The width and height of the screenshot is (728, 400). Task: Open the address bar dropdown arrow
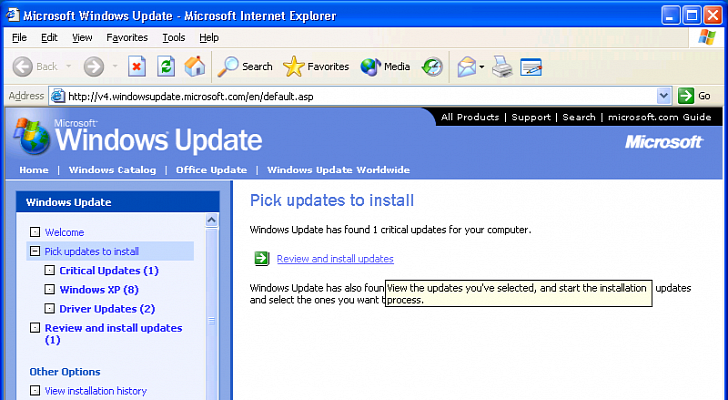coord(664,96)
